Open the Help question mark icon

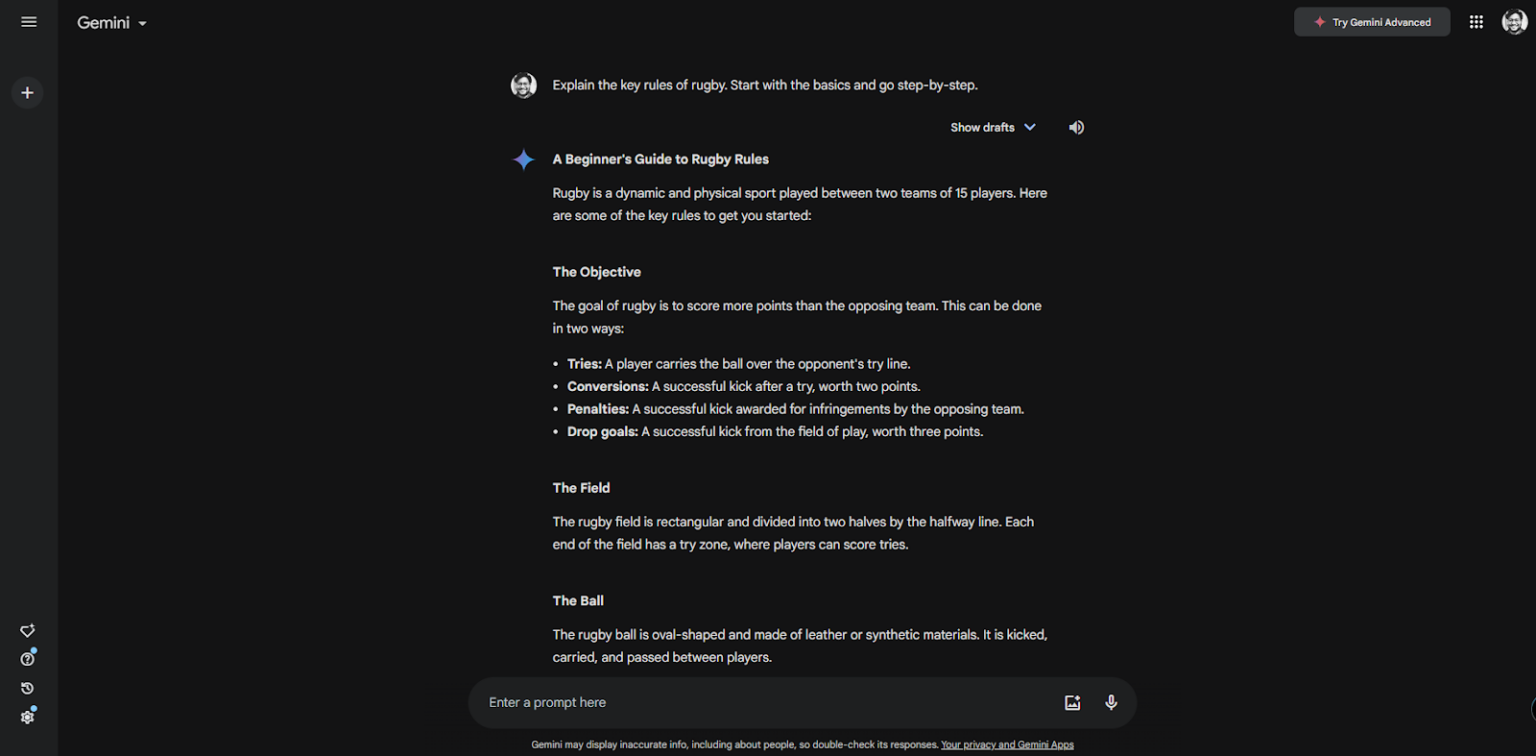(27, 659)
